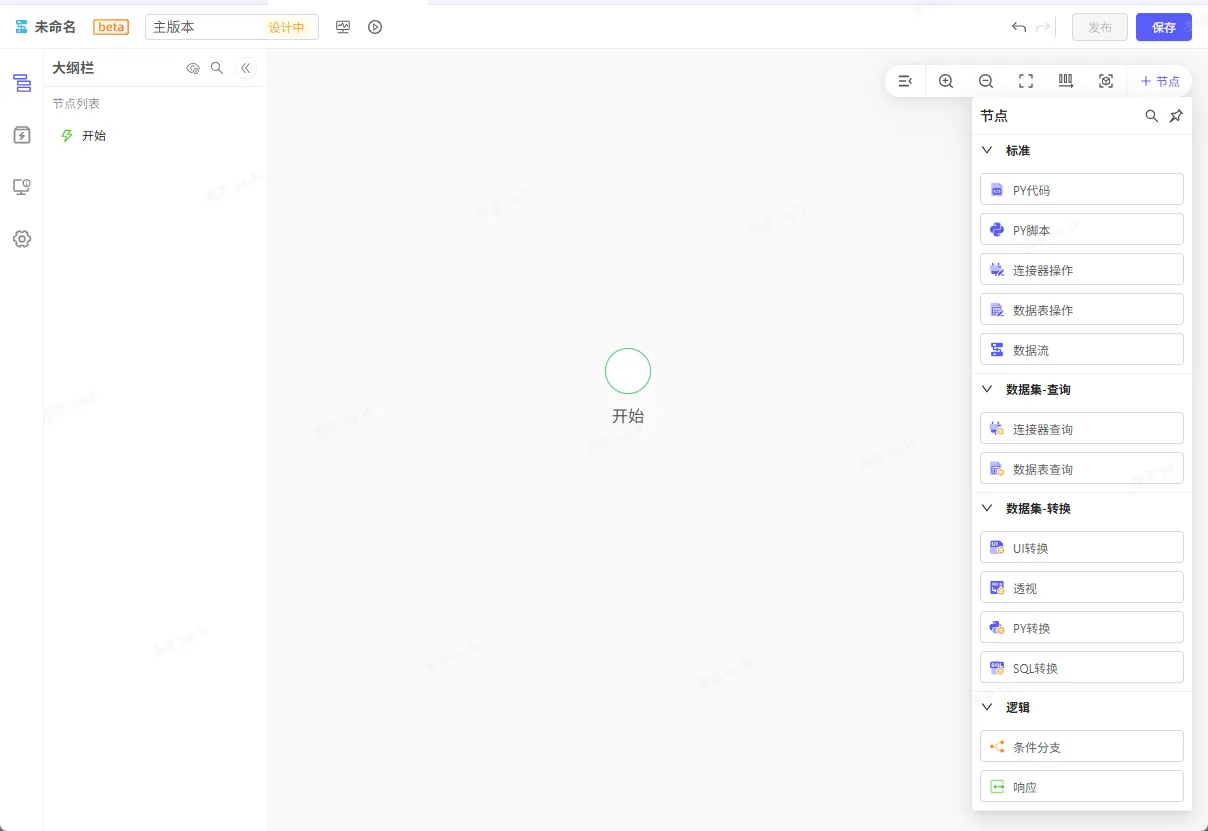Add a 数据流 node
This screenshot has height=831, width=1208.
tap(1082, 349)
